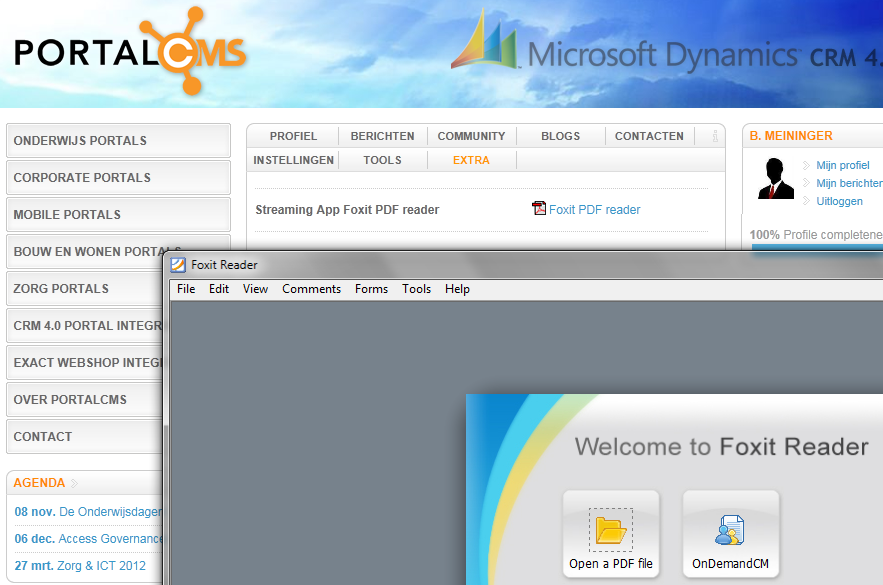
Task: Select the Extra tab
Action: [471, 160]
